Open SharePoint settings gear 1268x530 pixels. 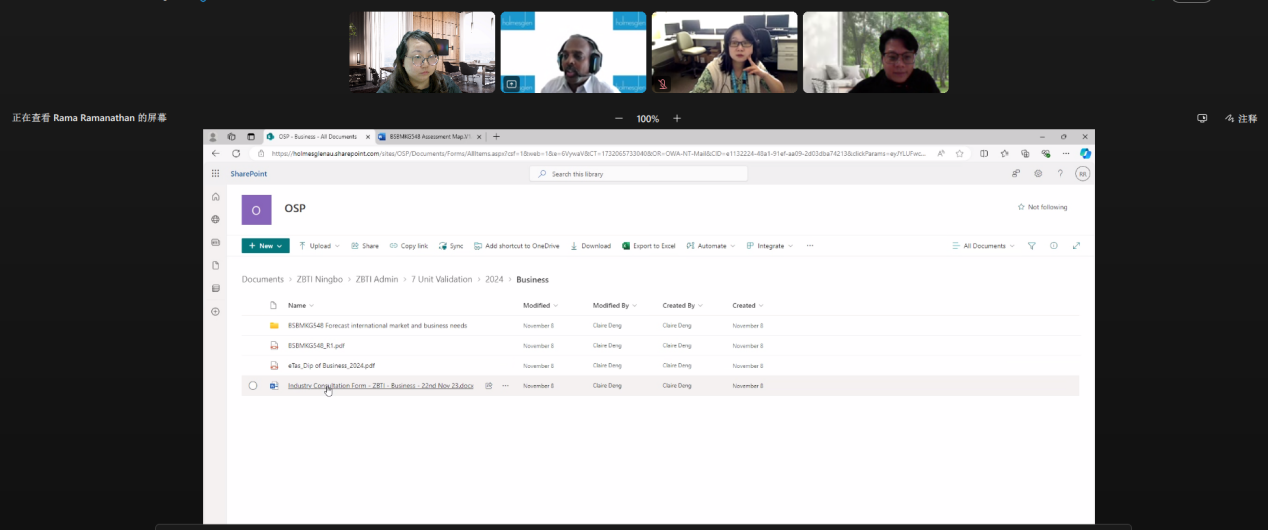point(1038,173)
